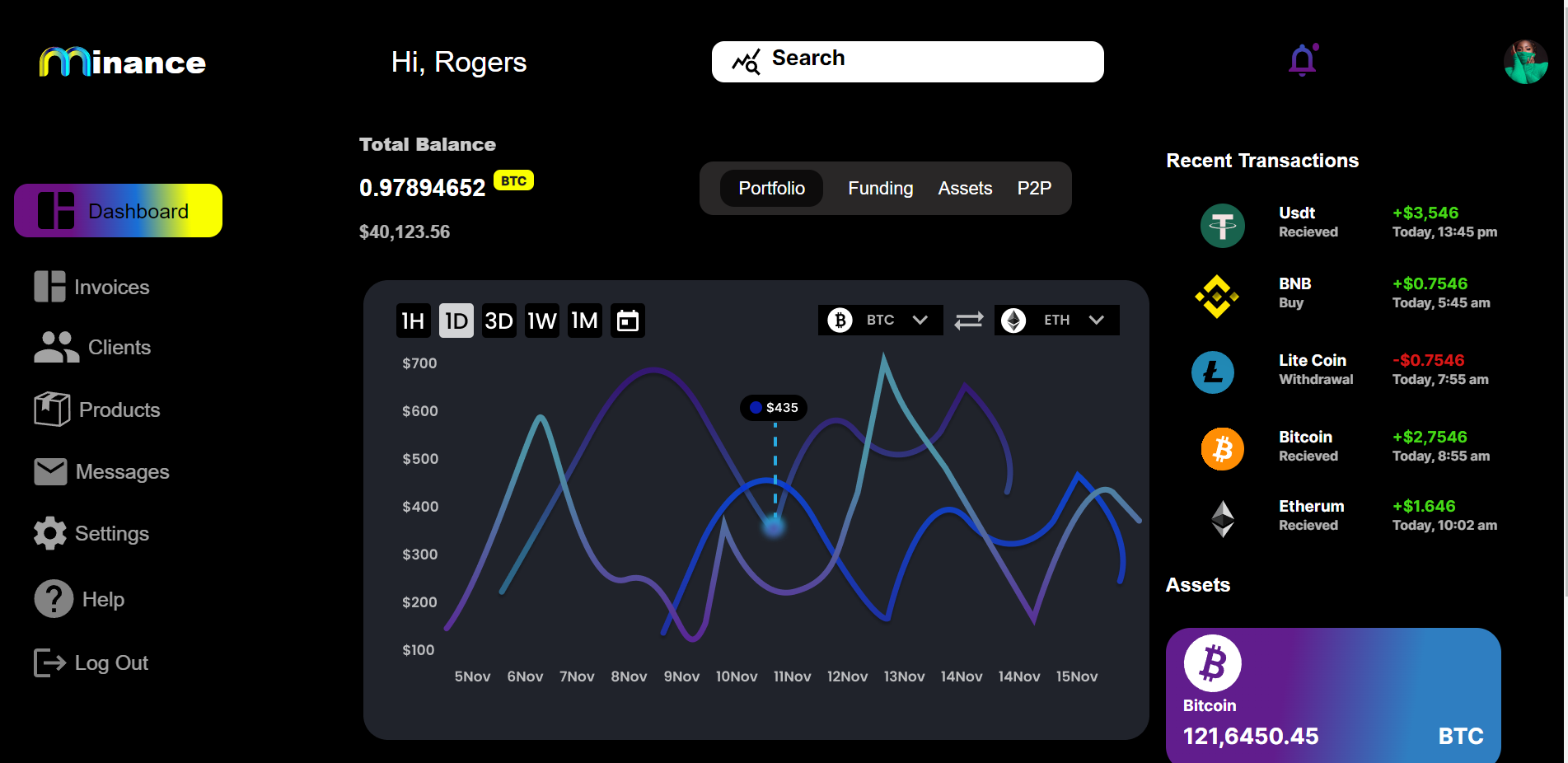
Task: Open Settings from the sidebar
Action: (x=91, y=533)
